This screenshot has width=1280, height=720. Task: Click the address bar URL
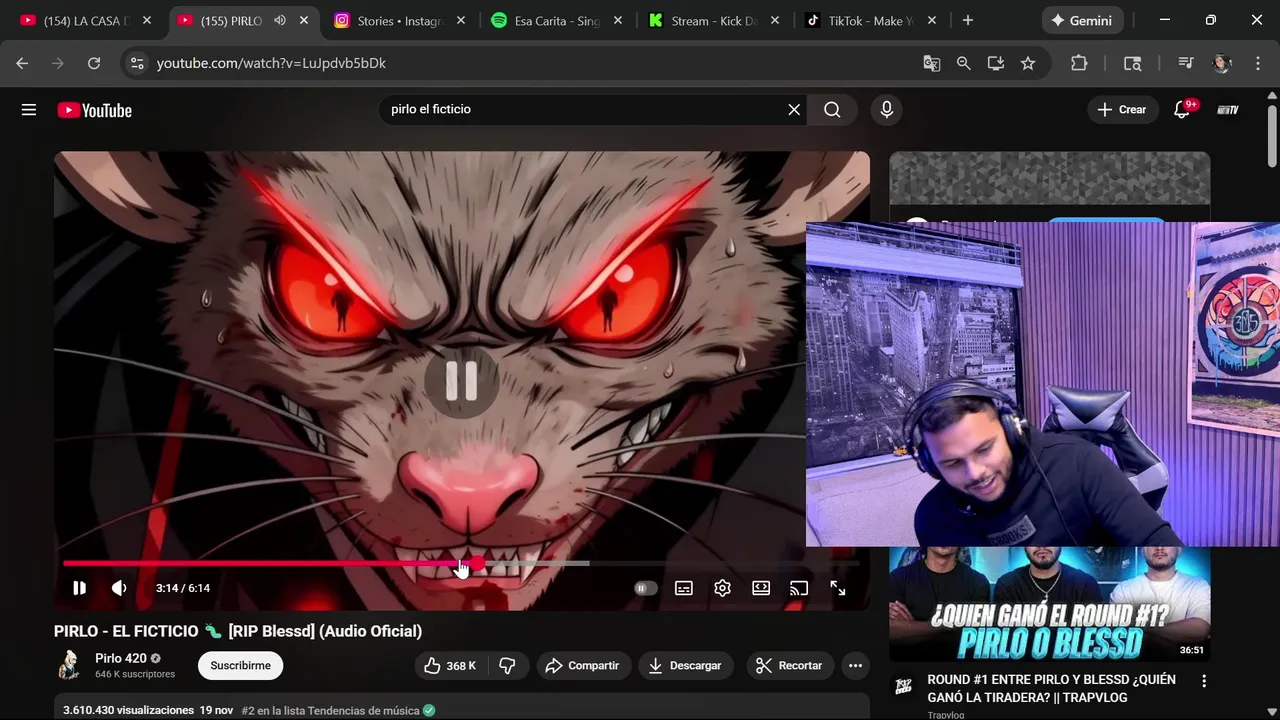pyautogui.click(x=271, y=63)
